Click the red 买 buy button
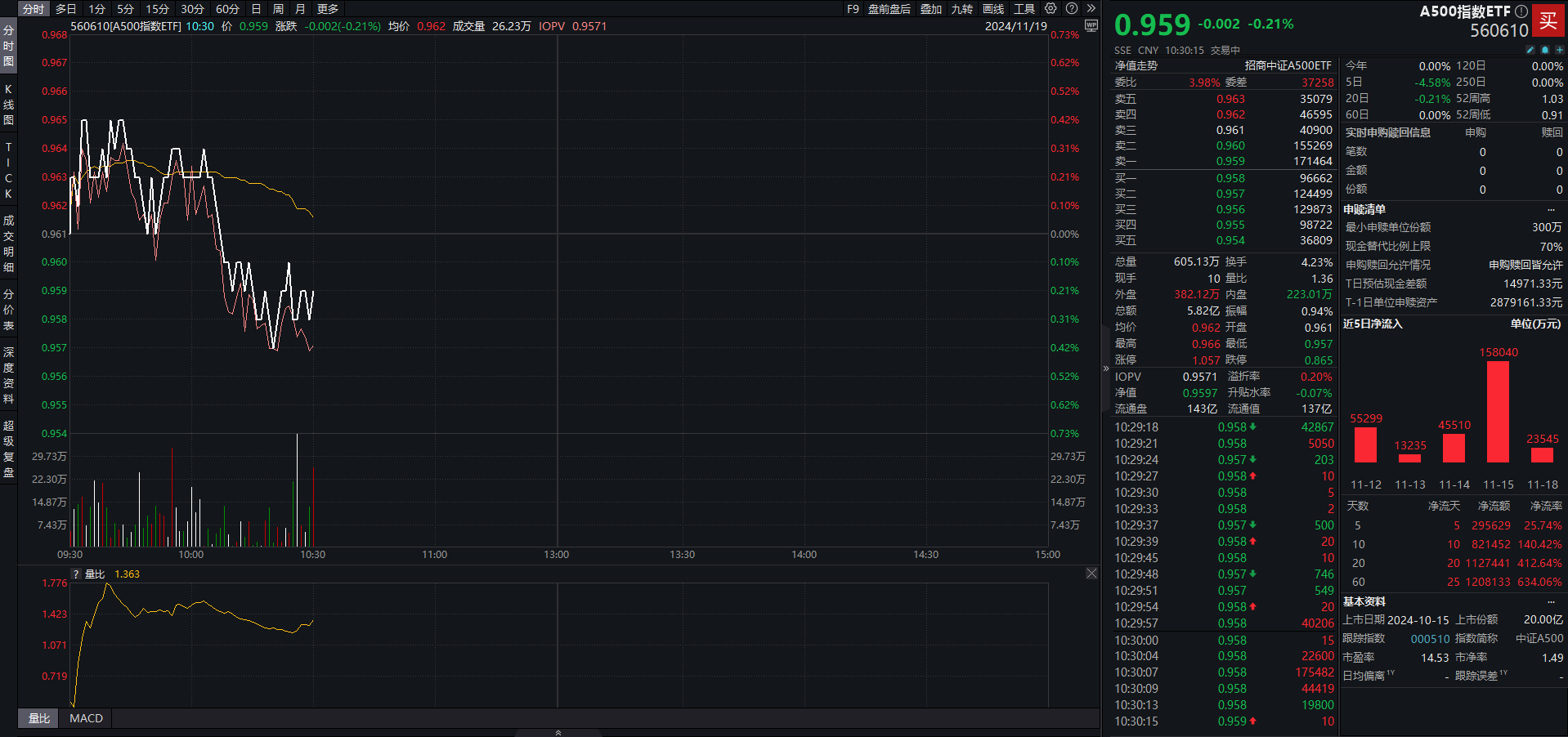The width and height of the screenshot is (1568, 737). [x=1548, y=20]
